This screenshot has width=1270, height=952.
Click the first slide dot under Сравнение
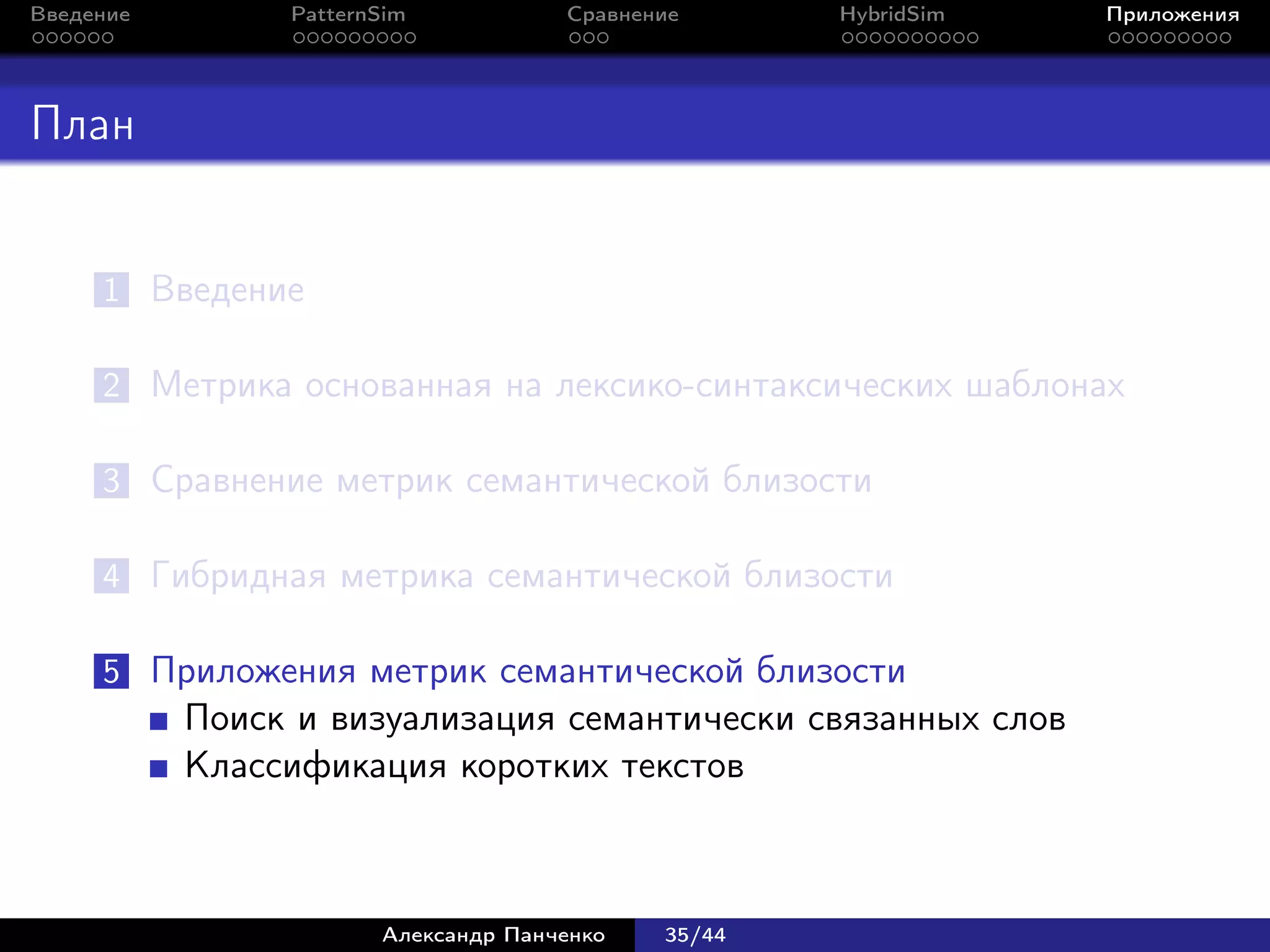pos(575,38)
